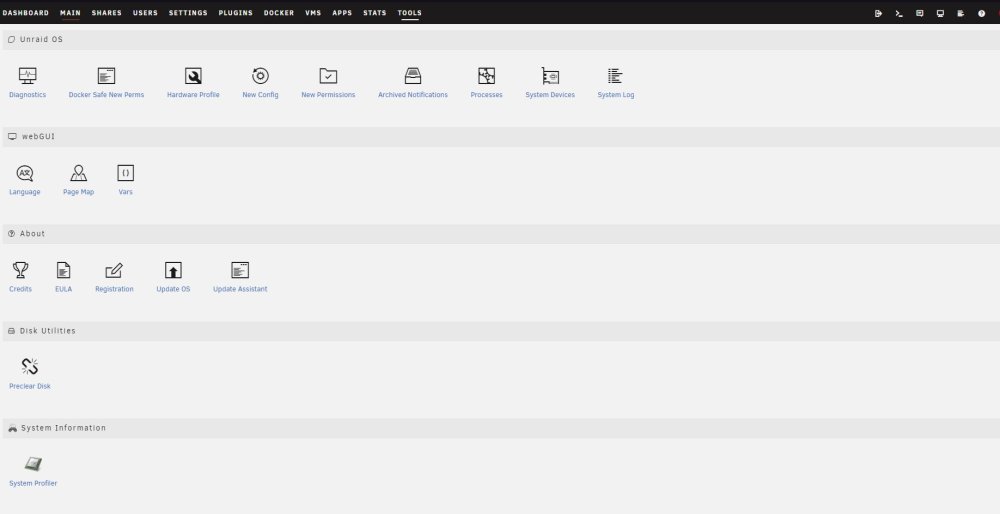The height and width of the screenshot is (514, 1000).
Task: Open the System Log tool
Action: click(x=615, y=83)
